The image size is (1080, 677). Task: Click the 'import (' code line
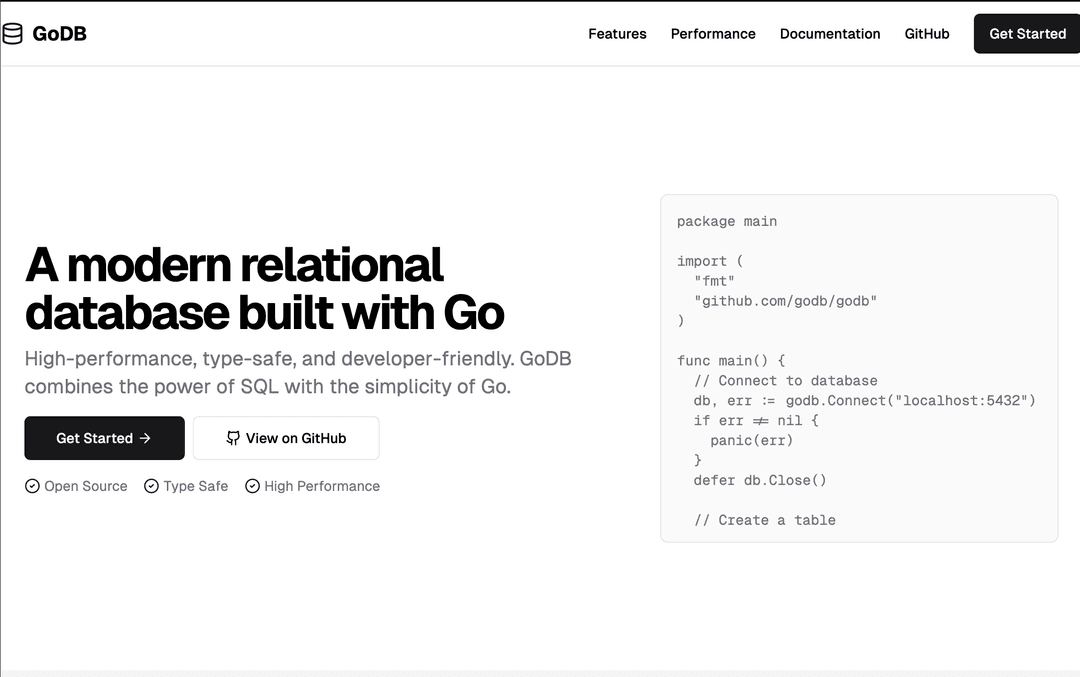710,261
